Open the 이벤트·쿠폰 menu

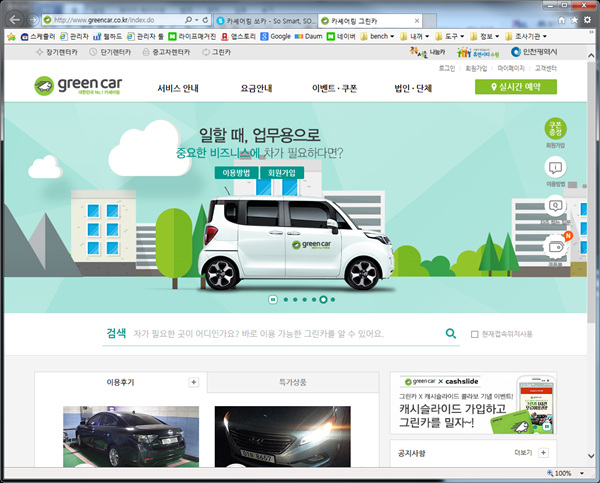pyautogui.click(x=334, y=88)
